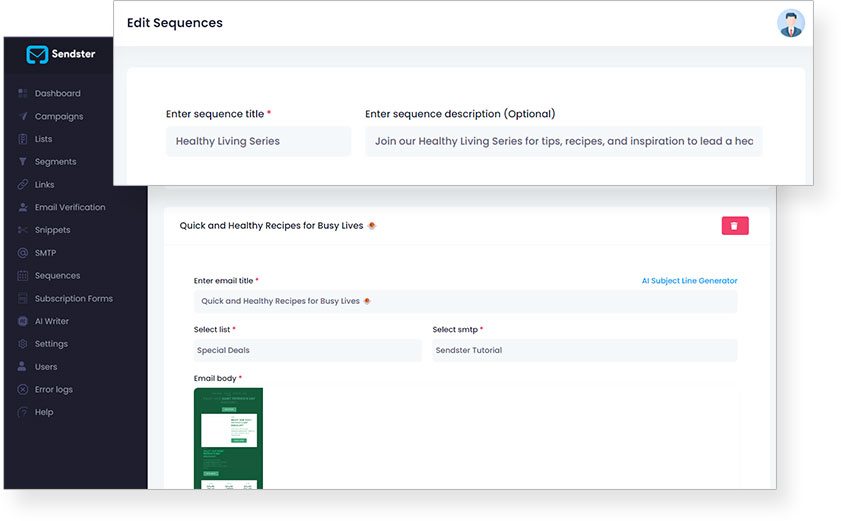Click the 'Edit Sequences' page heading

(174, 23)
